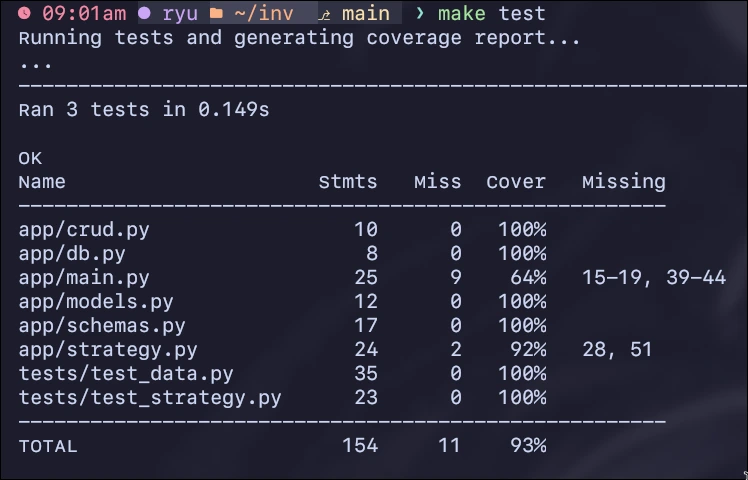Screen dimensions: 748x480
Task: Click app/strategy.py file name
Action: coord(108,350)
